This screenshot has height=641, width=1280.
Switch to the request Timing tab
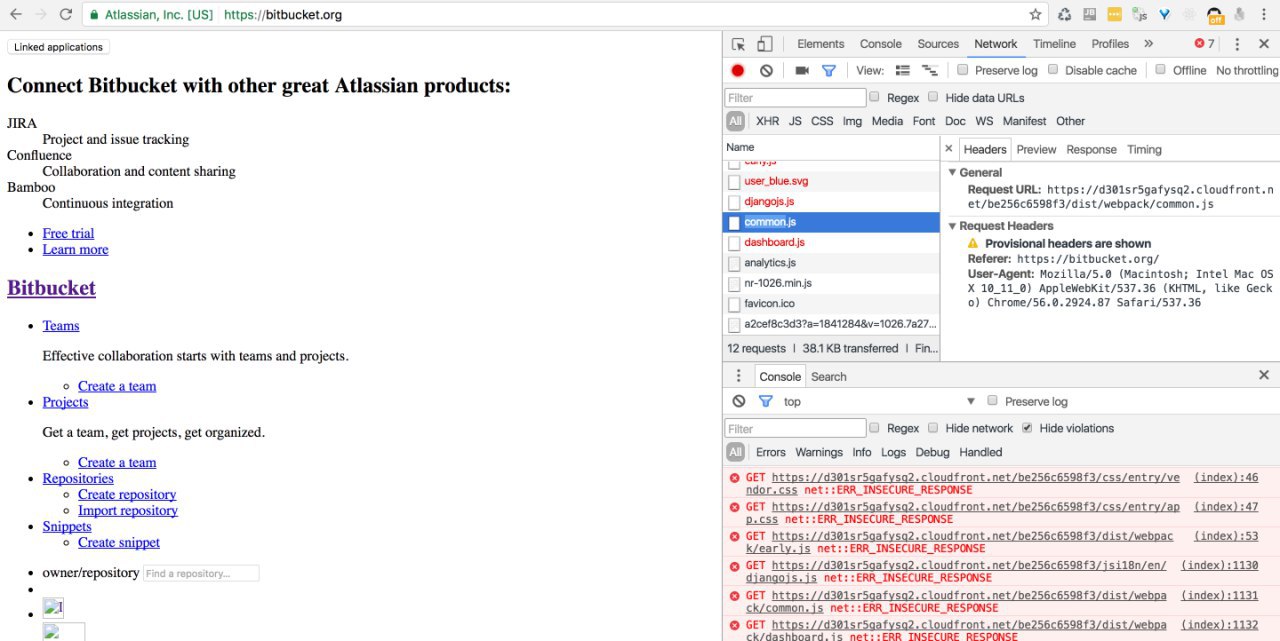[1144, 150]
